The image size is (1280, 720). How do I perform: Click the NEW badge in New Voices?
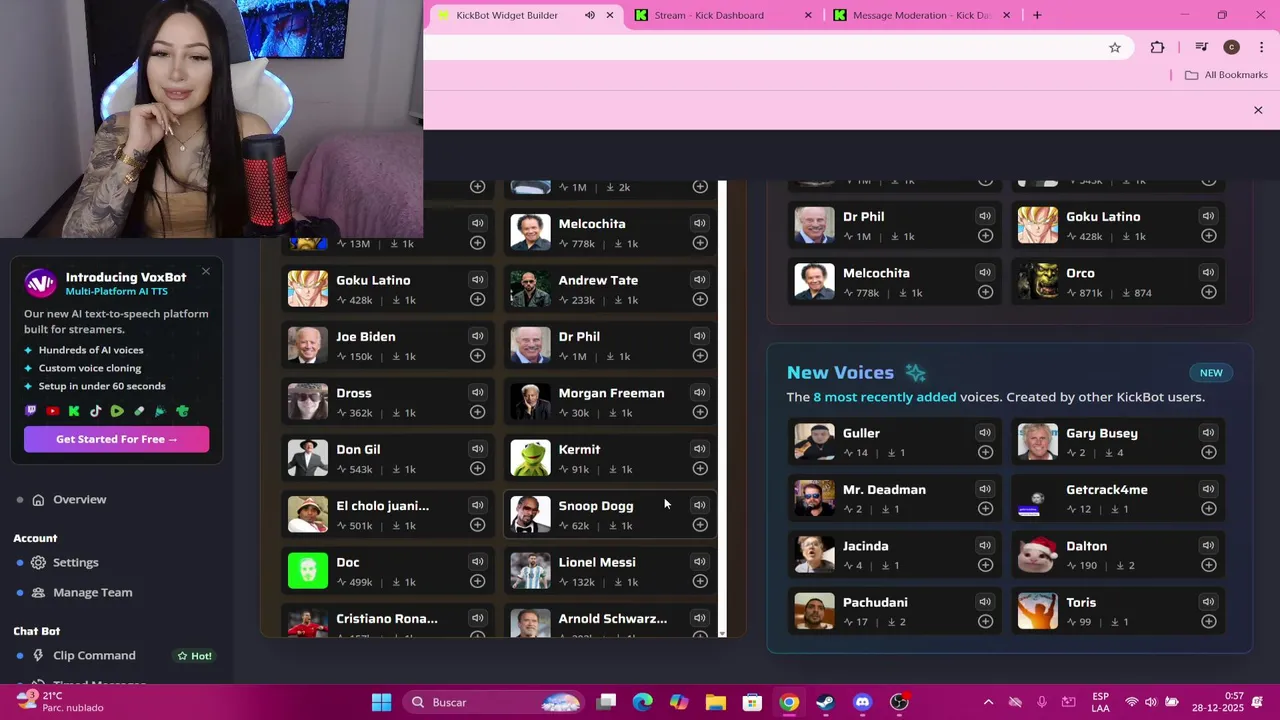pos(1211,373)
